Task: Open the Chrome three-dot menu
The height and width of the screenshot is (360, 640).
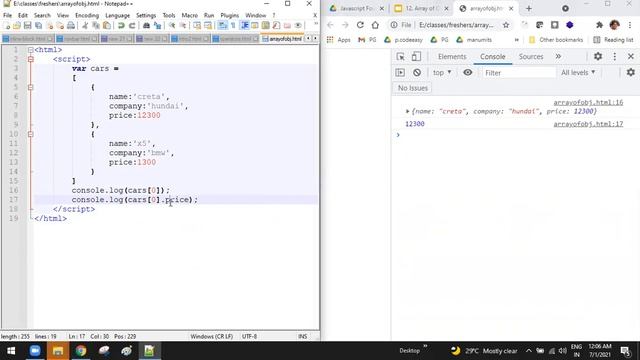Action: [631, 25]
